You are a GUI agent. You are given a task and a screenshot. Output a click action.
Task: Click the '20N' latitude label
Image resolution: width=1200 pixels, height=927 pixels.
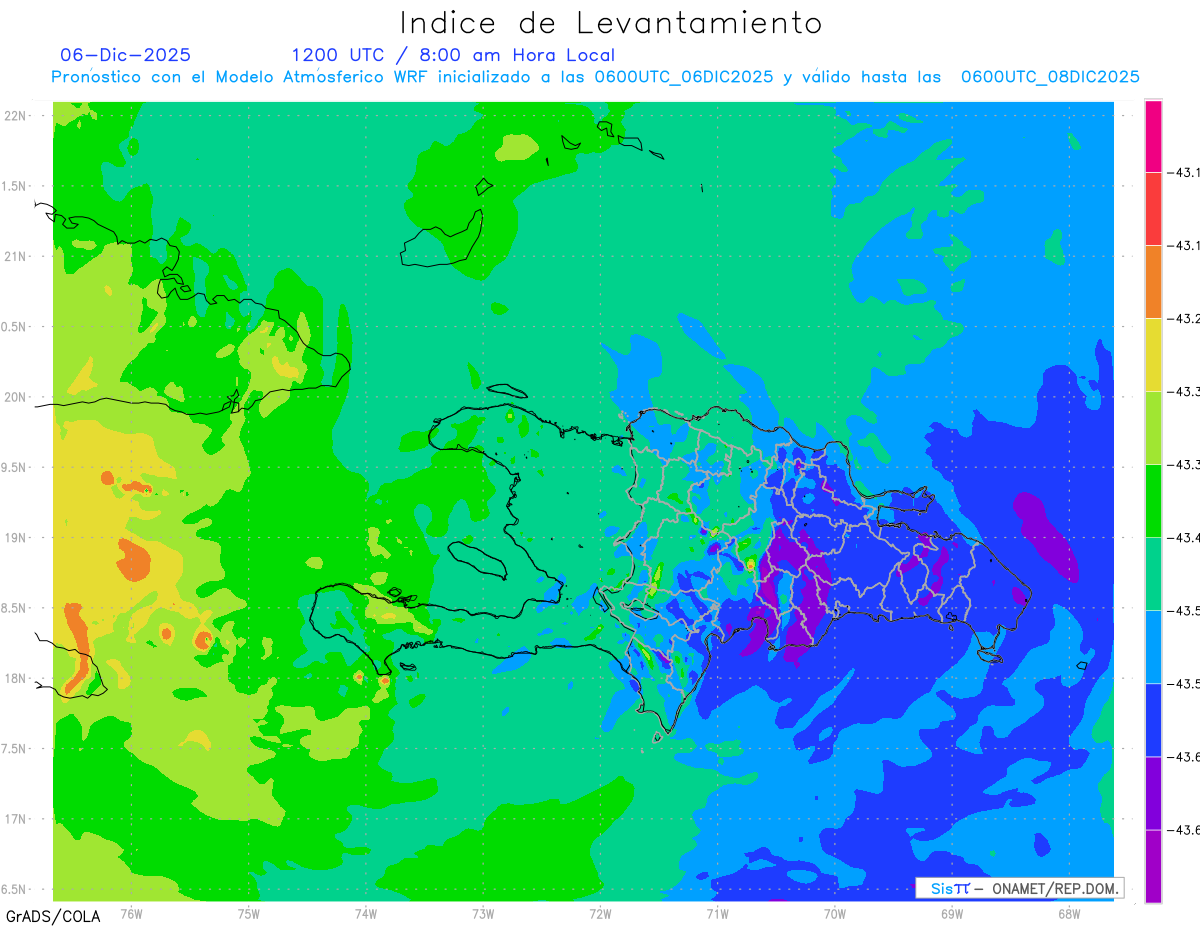(x=17, y=397)
